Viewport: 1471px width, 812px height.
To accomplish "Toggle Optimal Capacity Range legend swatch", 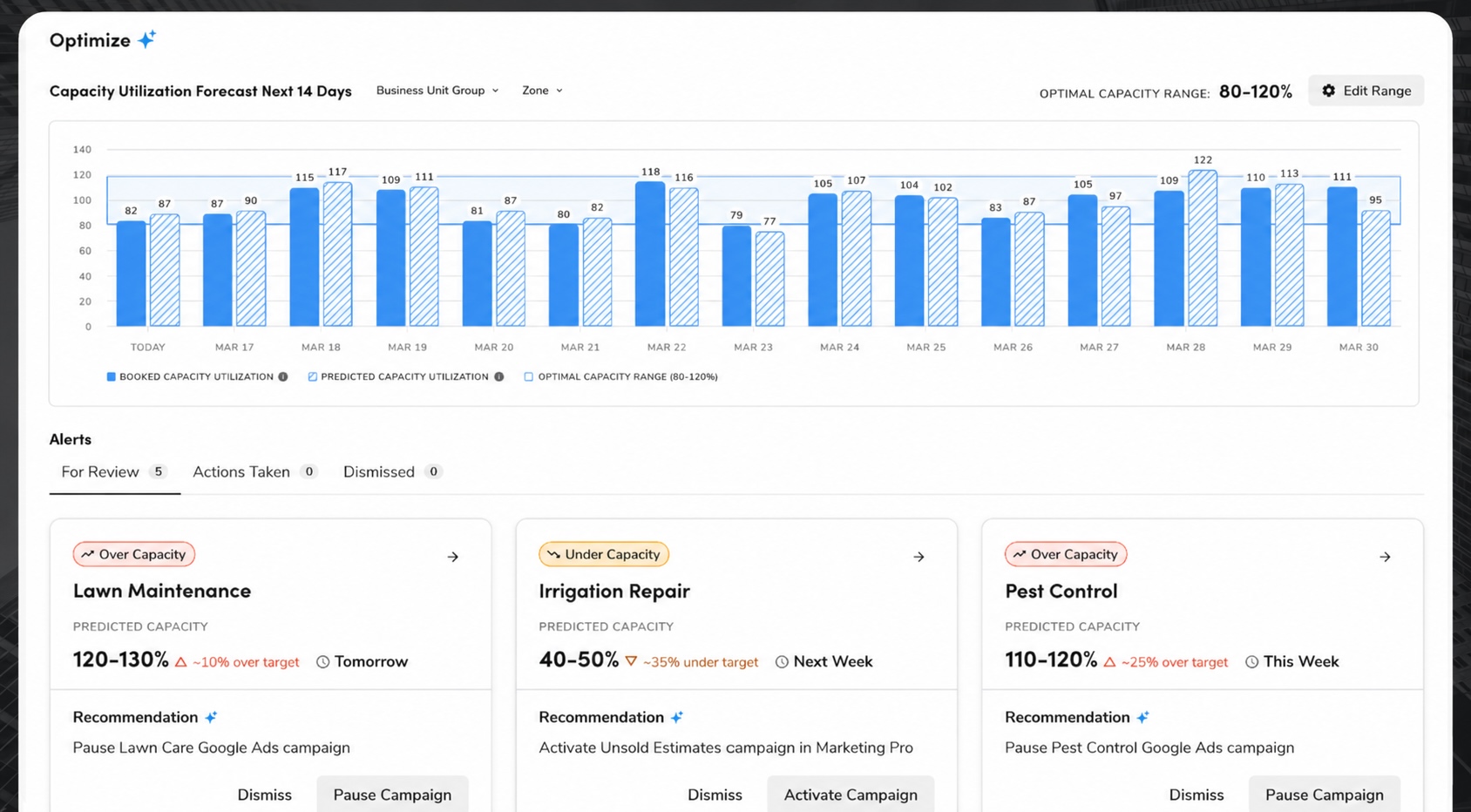I will click(x=528, y=377).
